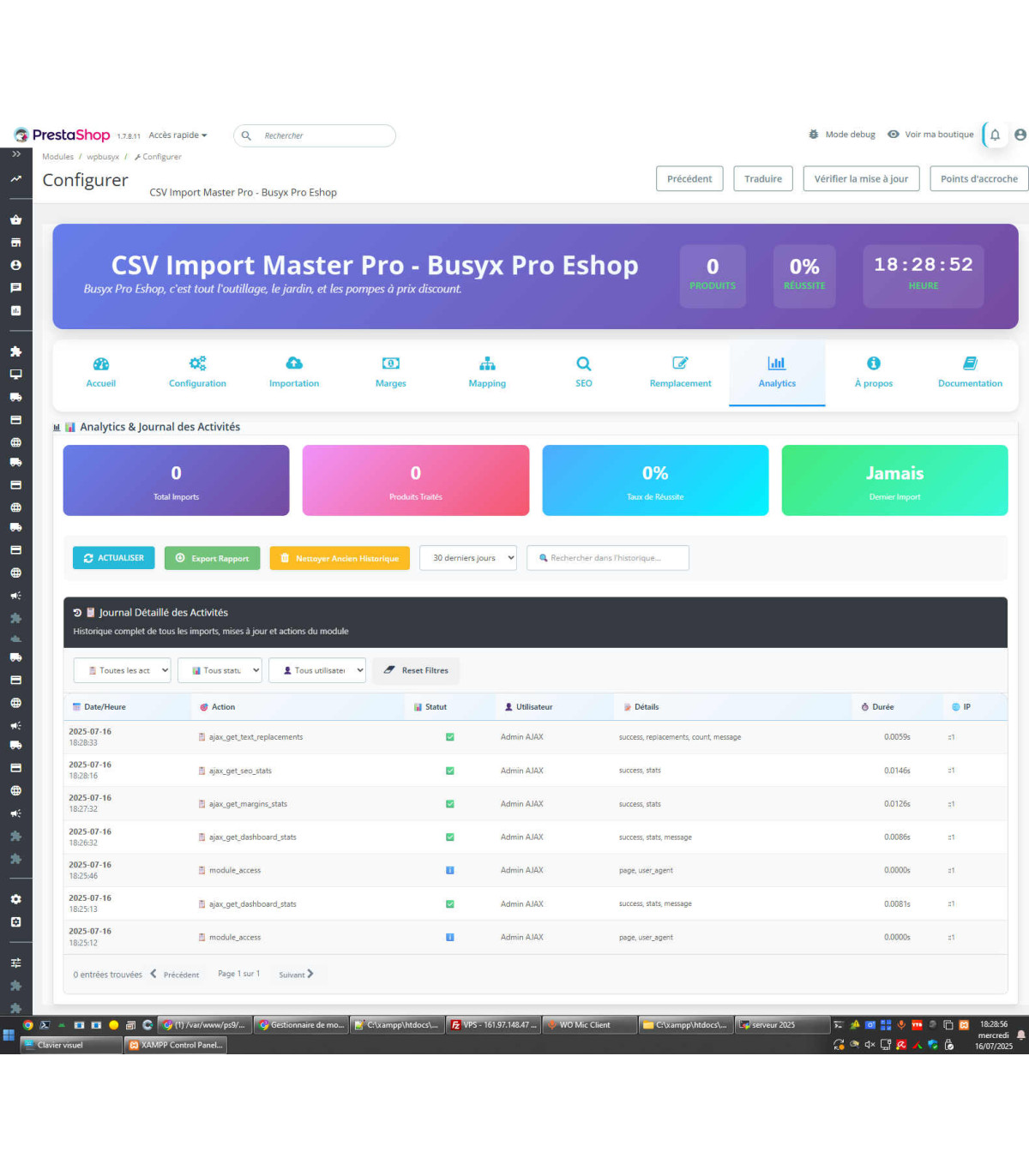This screenshot has width=1029, height=1176.
Task: Open the Configuration gears icon tab
Action: (x=197, y=363)
